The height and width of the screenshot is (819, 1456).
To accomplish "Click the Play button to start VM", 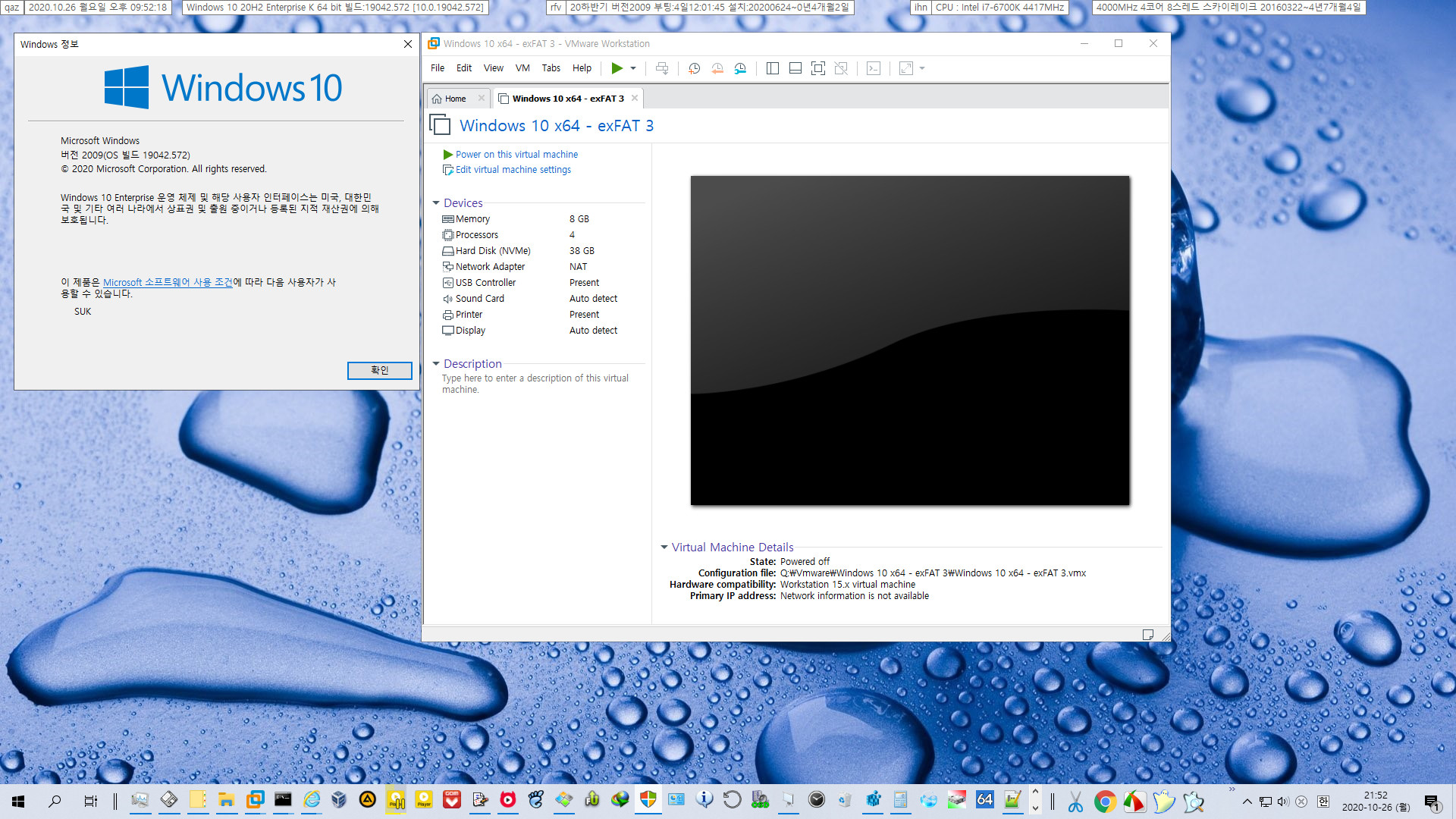I will point(616,68).
